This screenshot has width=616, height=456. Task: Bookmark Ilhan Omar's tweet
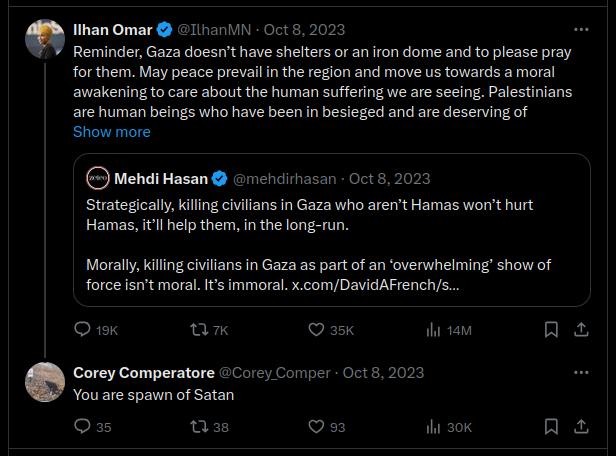coord(551,330)
